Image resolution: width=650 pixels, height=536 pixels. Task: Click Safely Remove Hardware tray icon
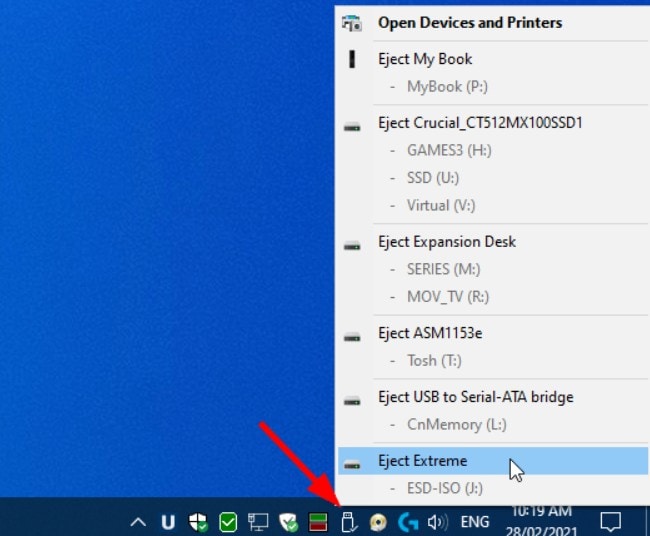(349, 522)
